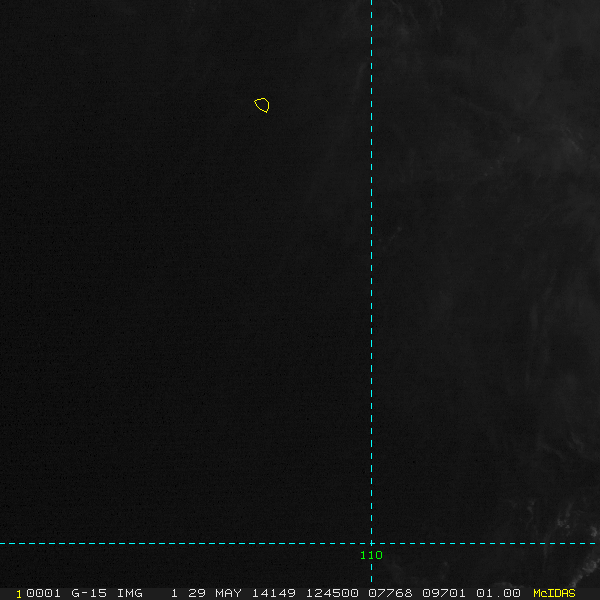Viewport: 600px width, 600px height.
Task: Click the green 110 longitude label
Action: 371,555
